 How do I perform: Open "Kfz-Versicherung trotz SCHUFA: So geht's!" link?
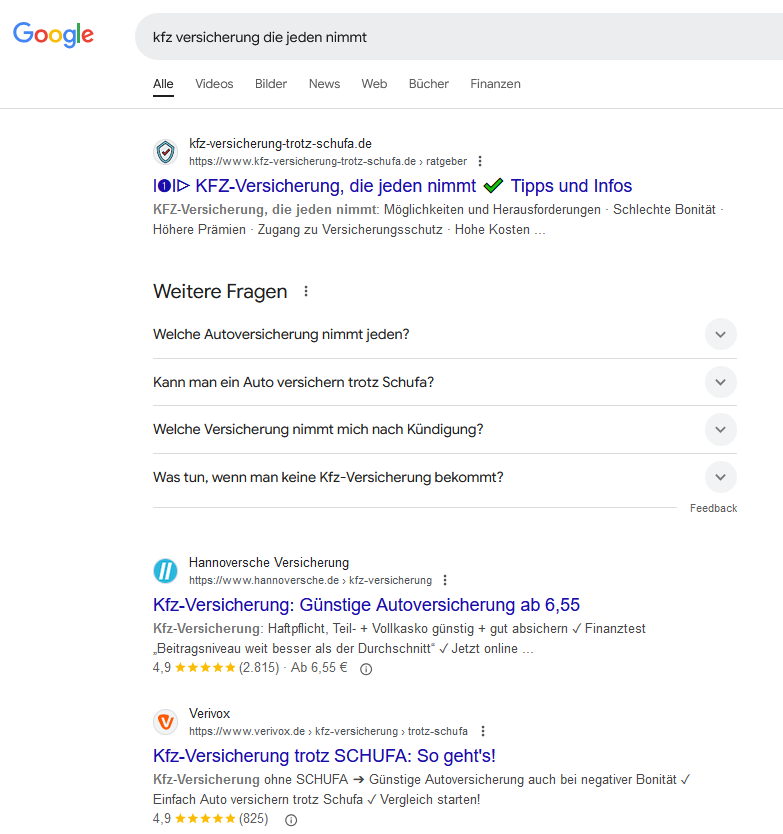324,755
